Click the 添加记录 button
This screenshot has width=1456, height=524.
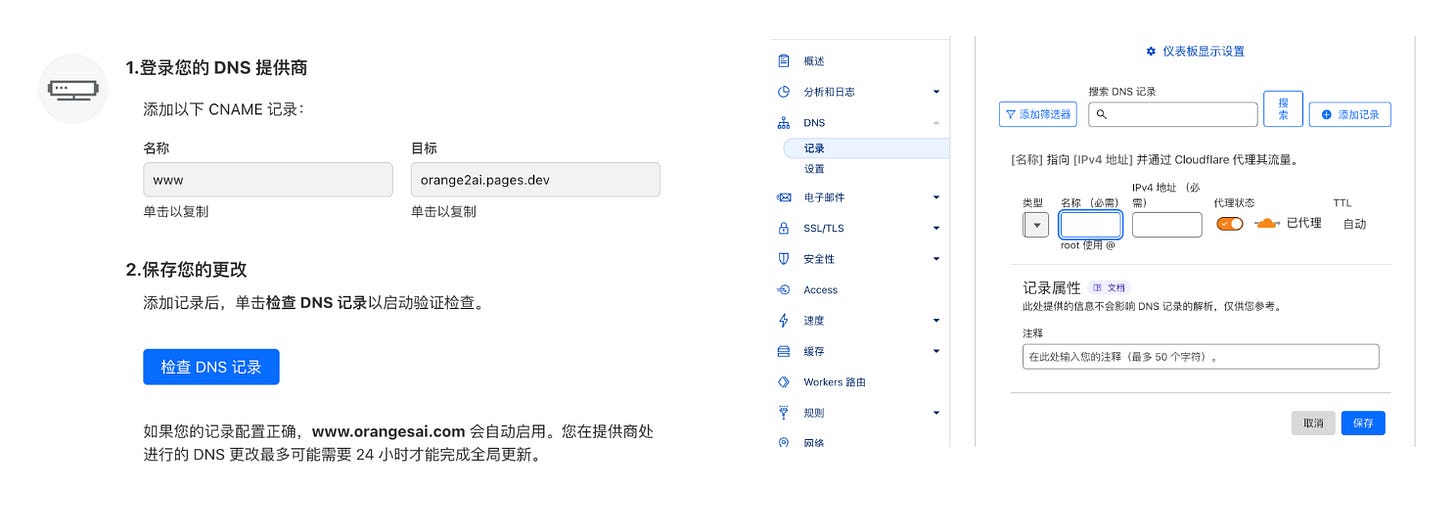click(x=1350, y=115)
